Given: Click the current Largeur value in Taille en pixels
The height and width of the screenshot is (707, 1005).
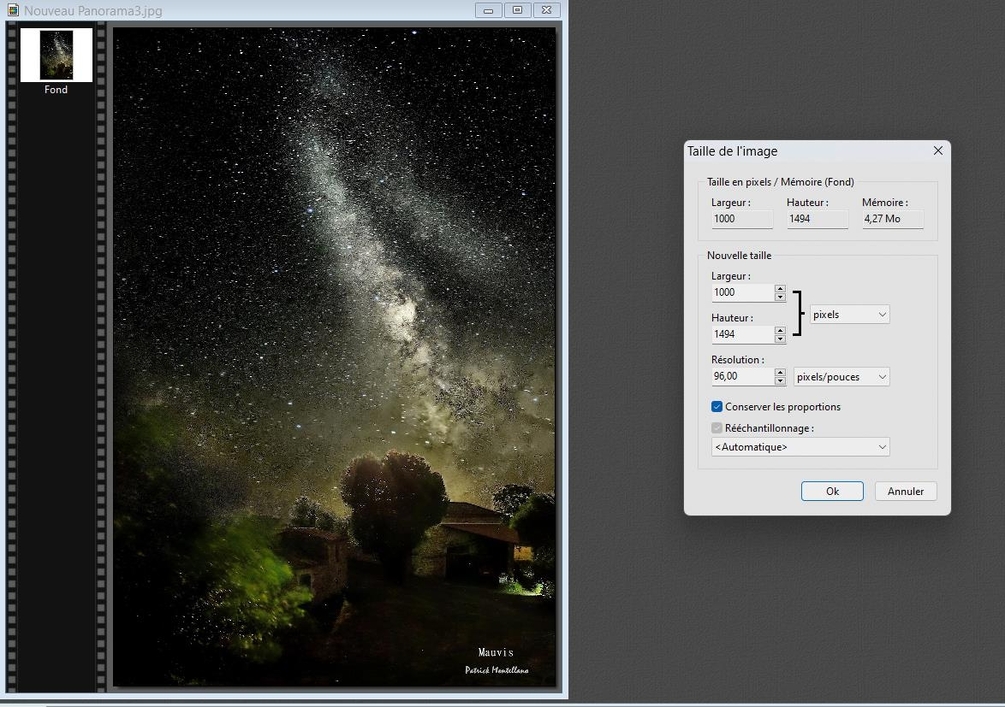Looking at the screenshot, I should pos(742,219).
